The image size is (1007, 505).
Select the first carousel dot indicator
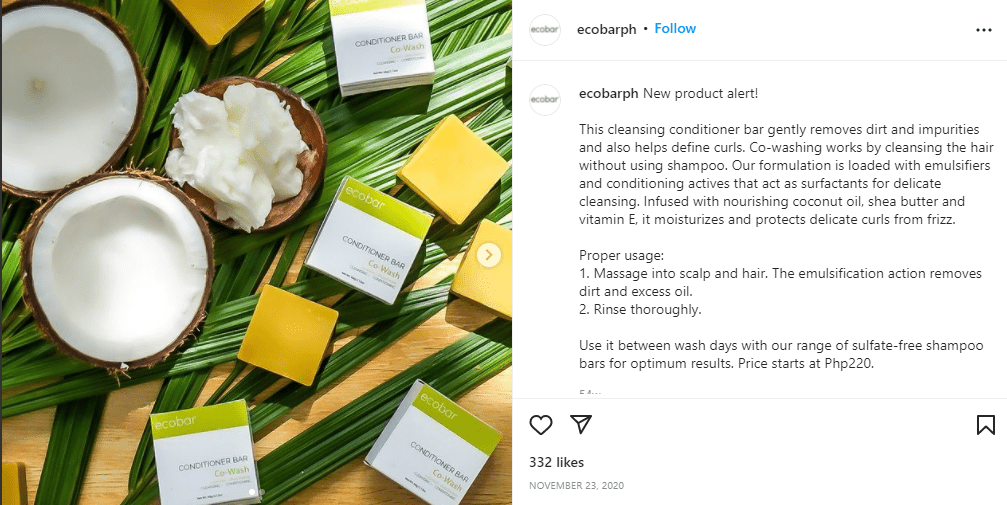coord(252,492)
